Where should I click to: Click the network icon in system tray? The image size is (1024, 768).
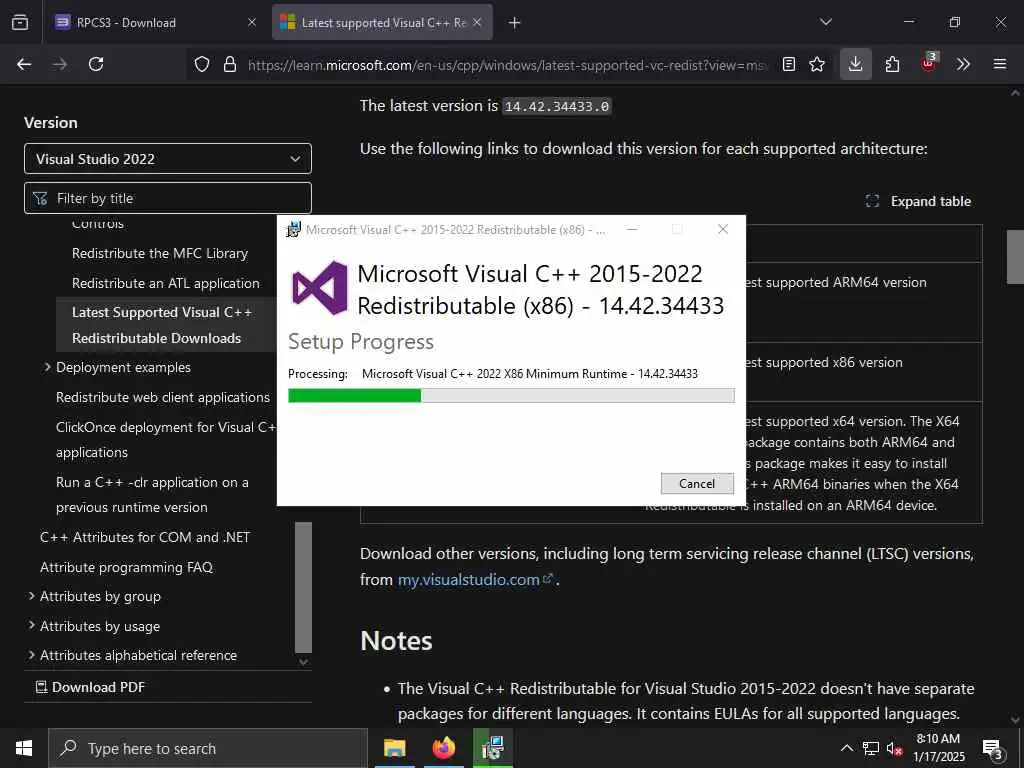point(871,748)
